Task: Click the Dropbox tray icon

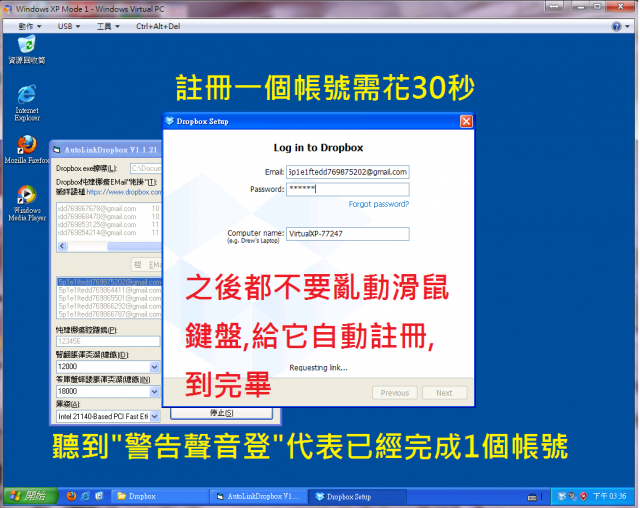Action: tap(562, 496)
